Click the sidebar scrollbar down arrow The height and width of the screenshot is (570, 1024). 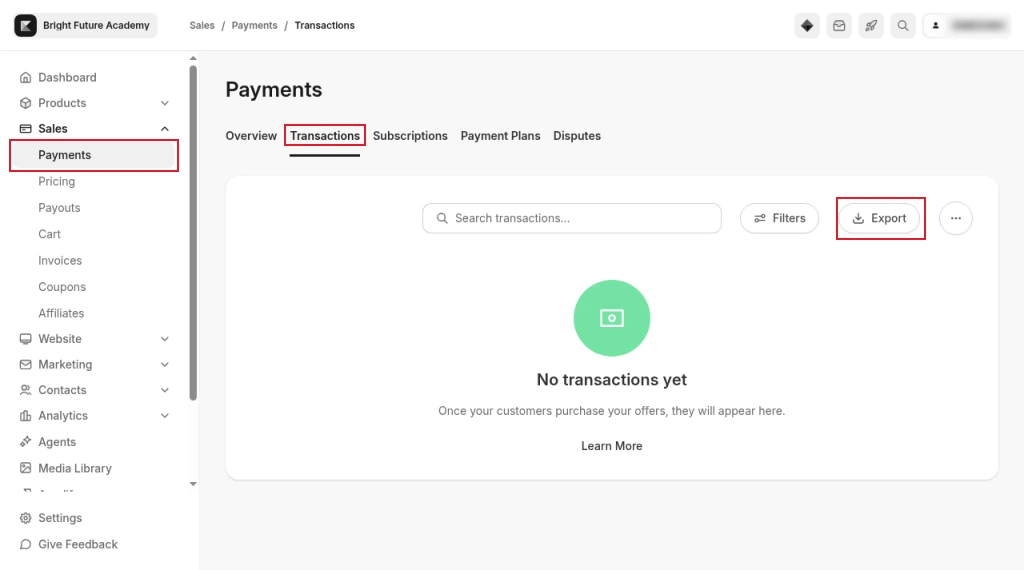click(193, 484)
